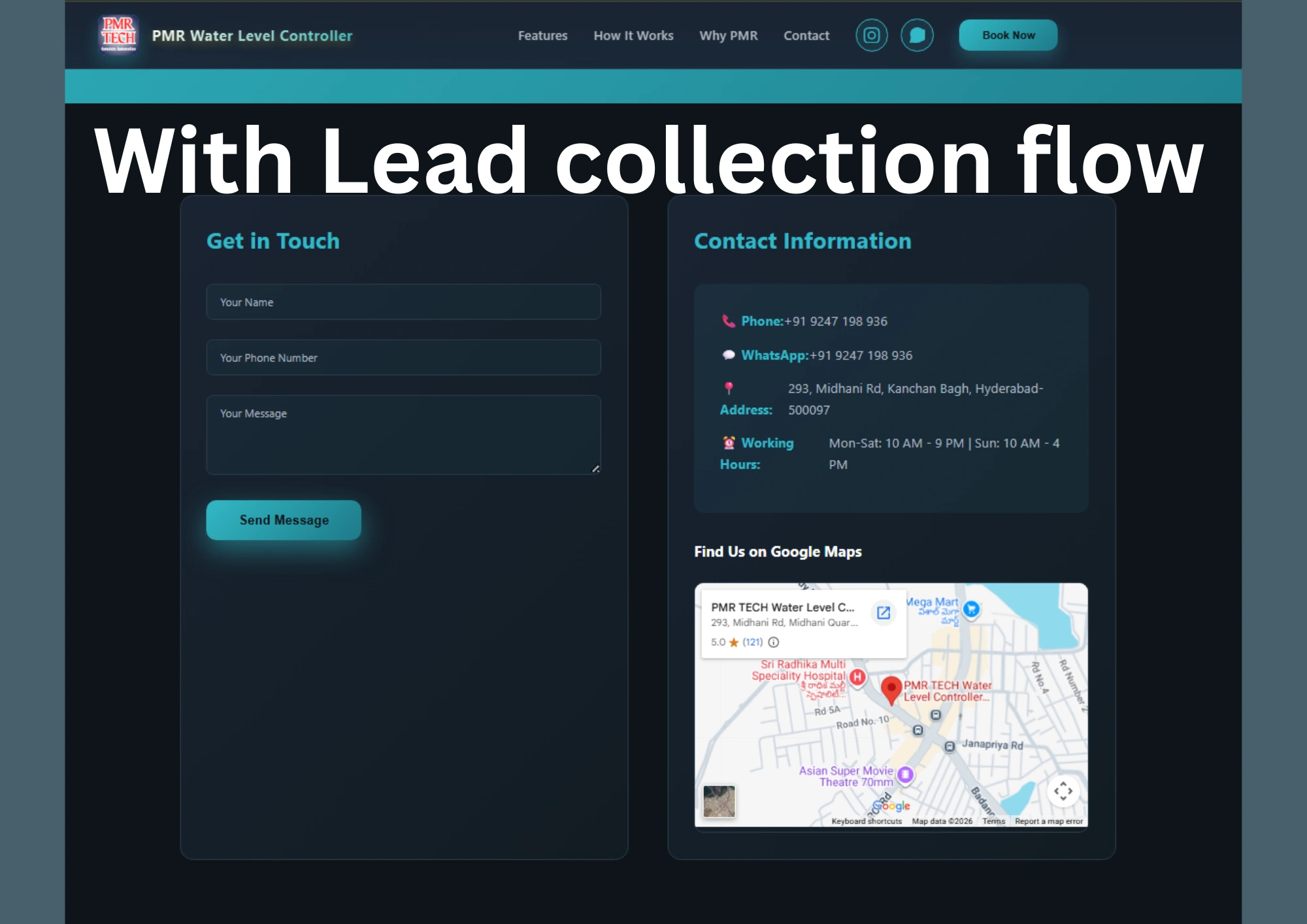This screenshot has height=924, width=1307.
Task: Click the Janapriya Rd bus stop marker
Action: 950,746
